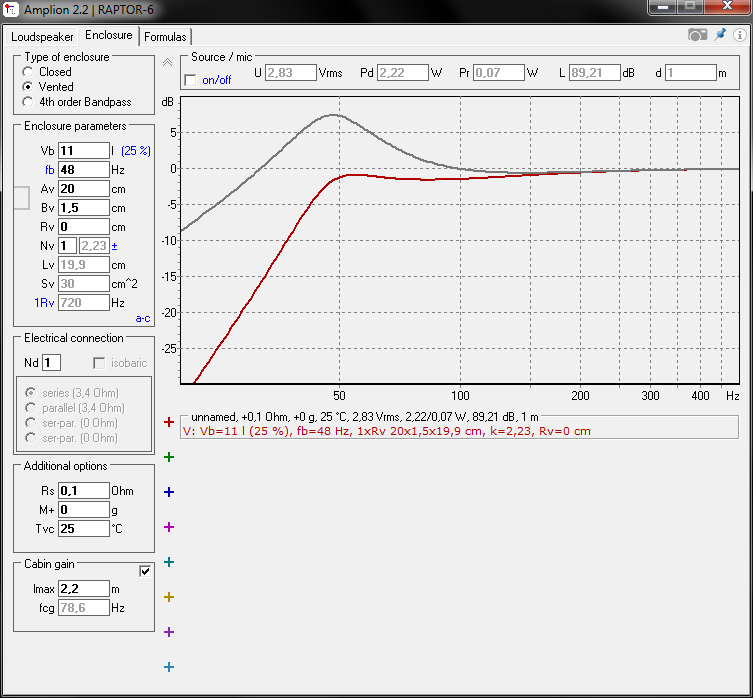753x698 pixels.
Task: Click the blue ± link beside Nv
Action: 114,246
